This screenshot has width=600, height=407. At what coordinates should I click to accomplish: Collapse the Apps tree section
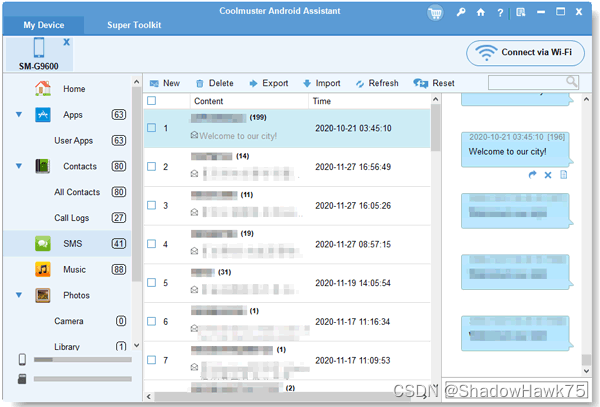(19, 114)
